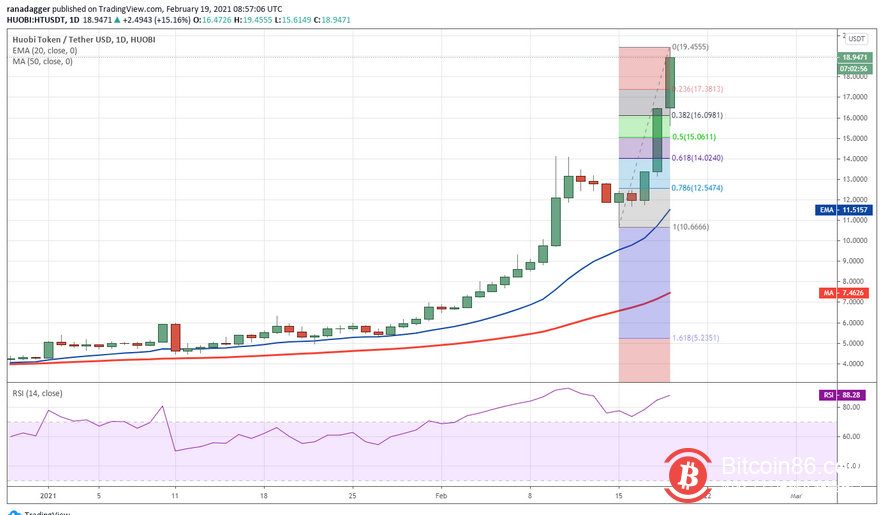882x515 pixels.
Task: Click the 25 date label on time axis
Action: point(352,496)
